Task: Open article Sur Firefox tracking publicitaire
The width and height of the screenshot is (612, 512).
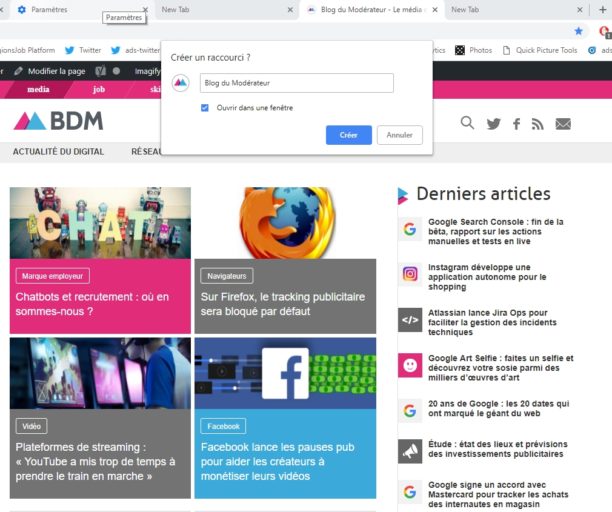Action: point(283,304)
